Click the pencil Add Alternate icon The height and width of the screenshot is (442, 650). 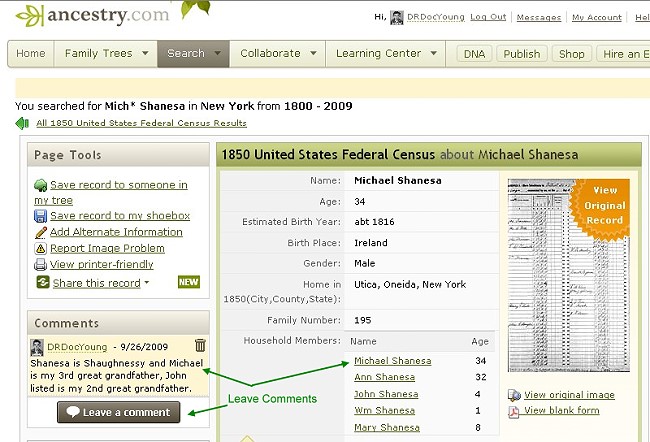pyautogui.click(x=41, y=232)
